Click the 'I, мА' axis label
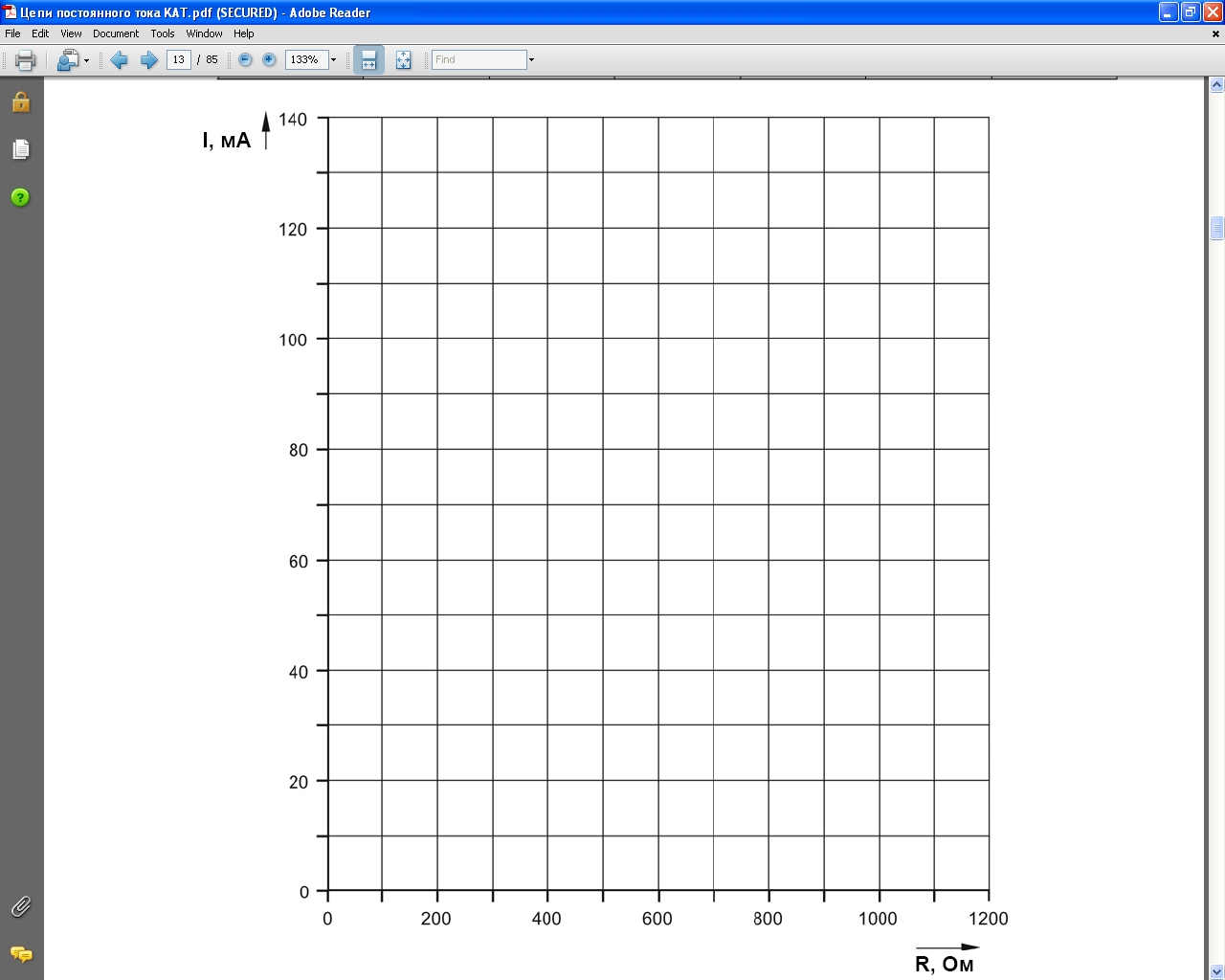Viewport: 1225px width, 980px height. [226, 141]
